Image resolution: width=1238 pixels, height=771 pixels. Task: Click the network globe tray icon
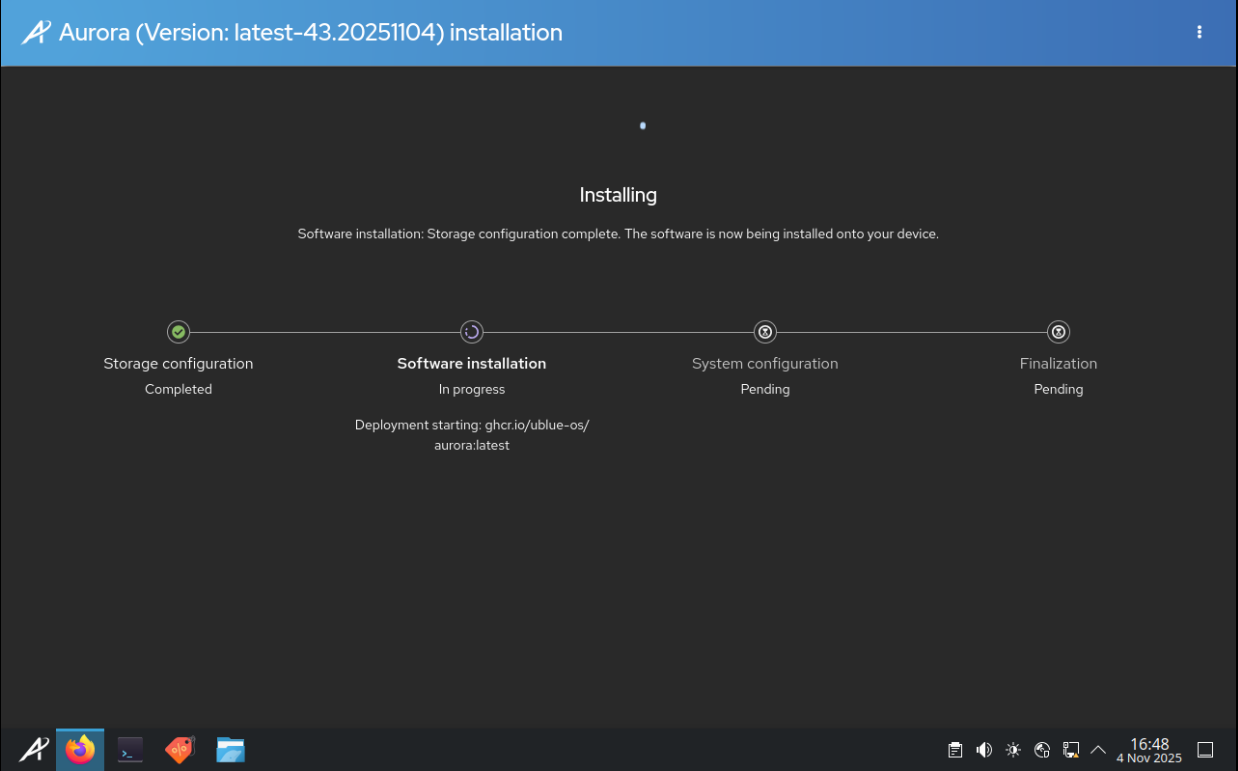pos(1042,749)
